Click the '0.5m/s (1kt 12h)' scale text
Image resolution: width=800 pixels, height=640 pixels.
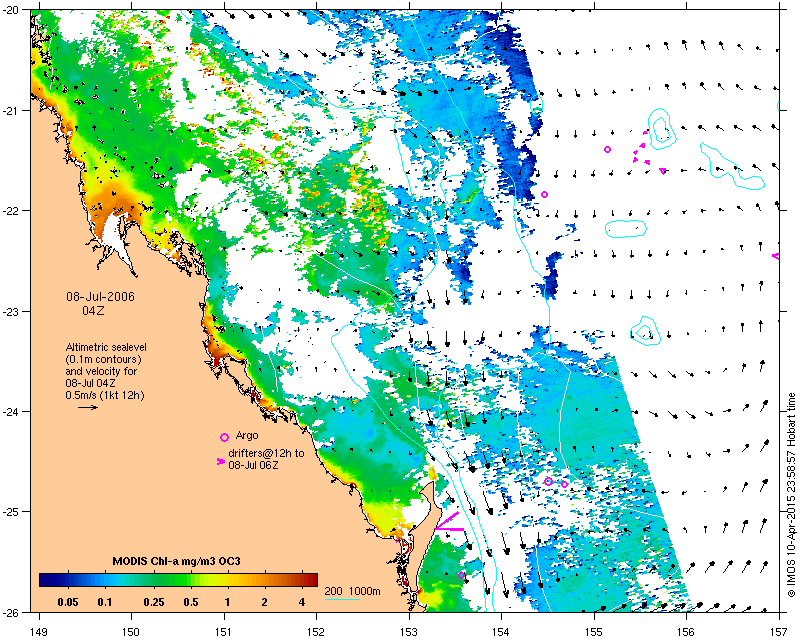pos(105,395)
